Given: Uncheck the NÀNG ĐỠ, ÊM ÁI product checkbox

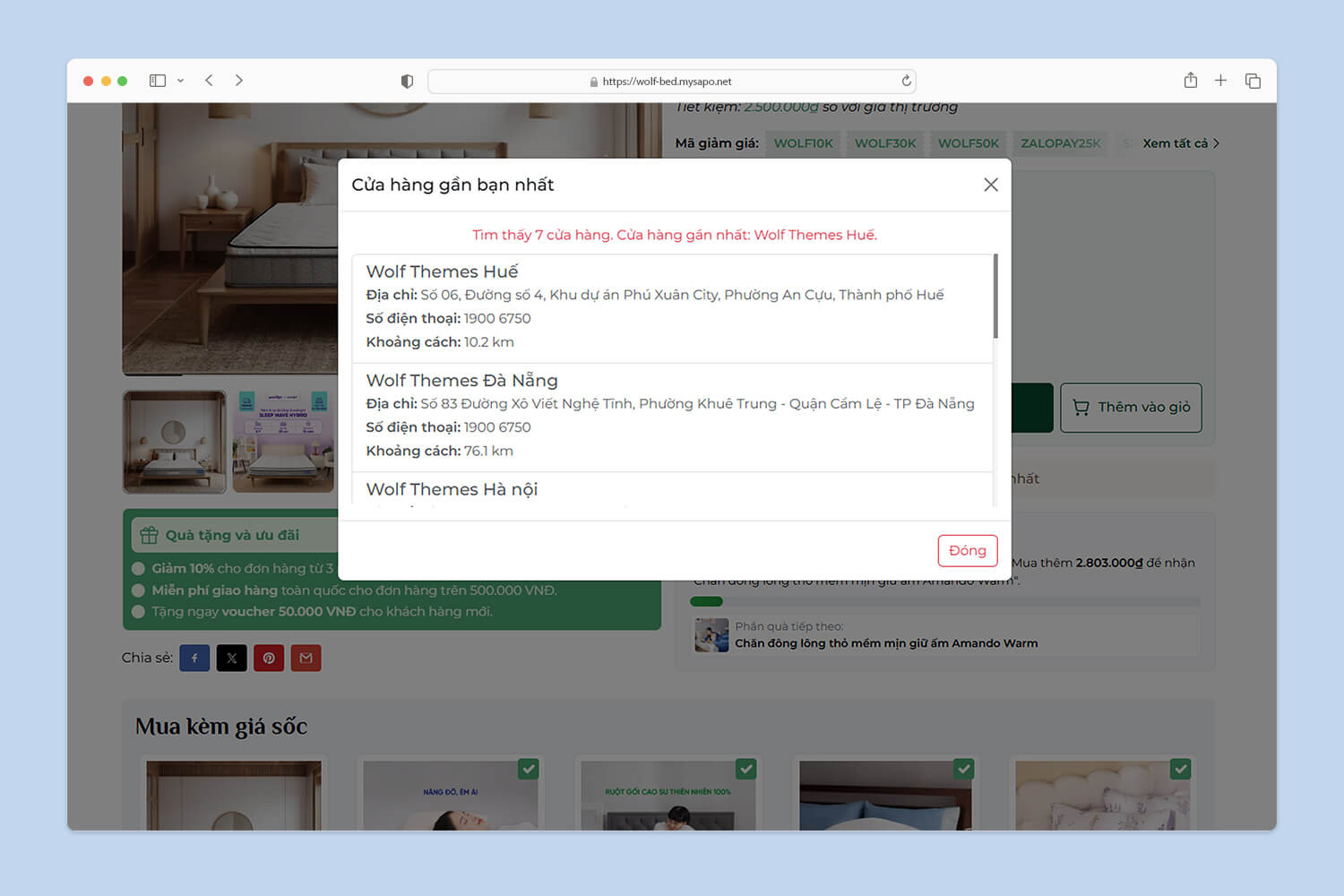Looking at the screenshot, I should tap(529, 769).
